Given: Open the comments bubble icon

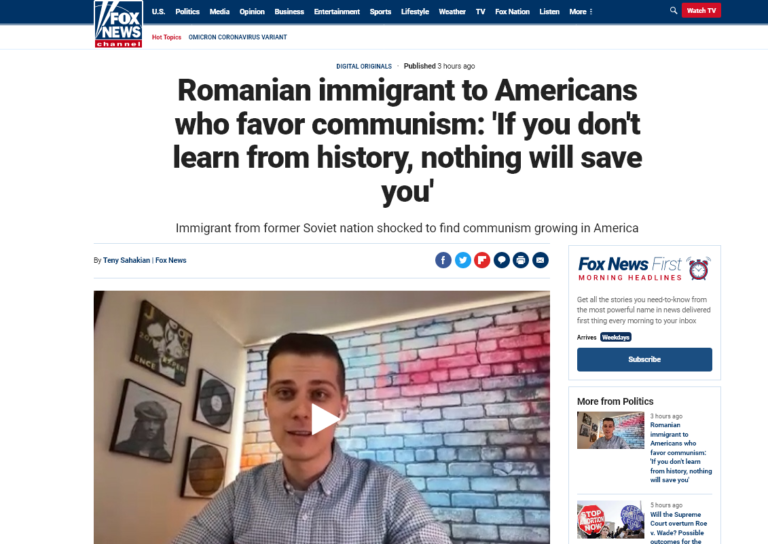Looking at the screenshot, I should click(x=502, y=260).
